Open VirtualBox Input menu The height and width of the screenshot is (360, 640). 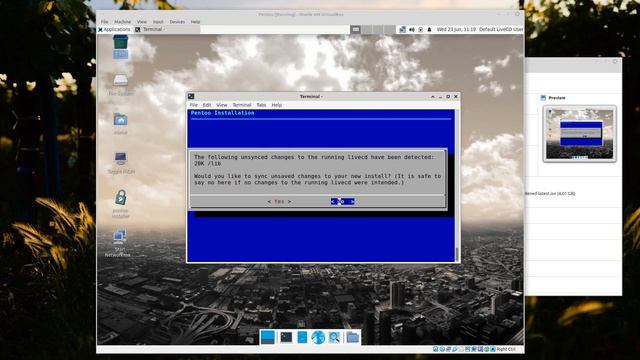point(158,22)
